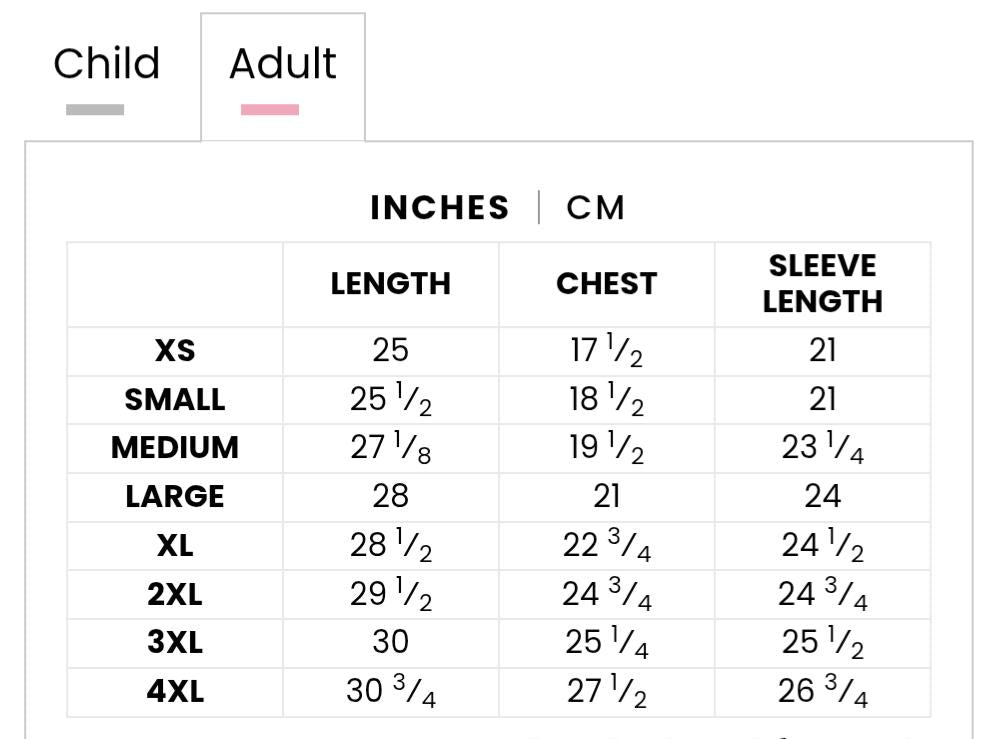Click the SLEEVE LENGTH column header
Viewport: 1006px width, 739px height.
coord(823,284)
